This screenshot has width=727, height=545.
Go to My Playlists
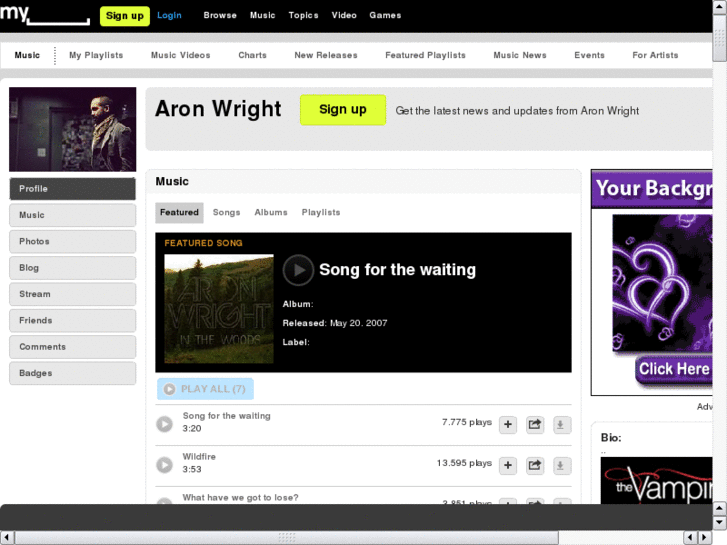[x=96, y=55]
